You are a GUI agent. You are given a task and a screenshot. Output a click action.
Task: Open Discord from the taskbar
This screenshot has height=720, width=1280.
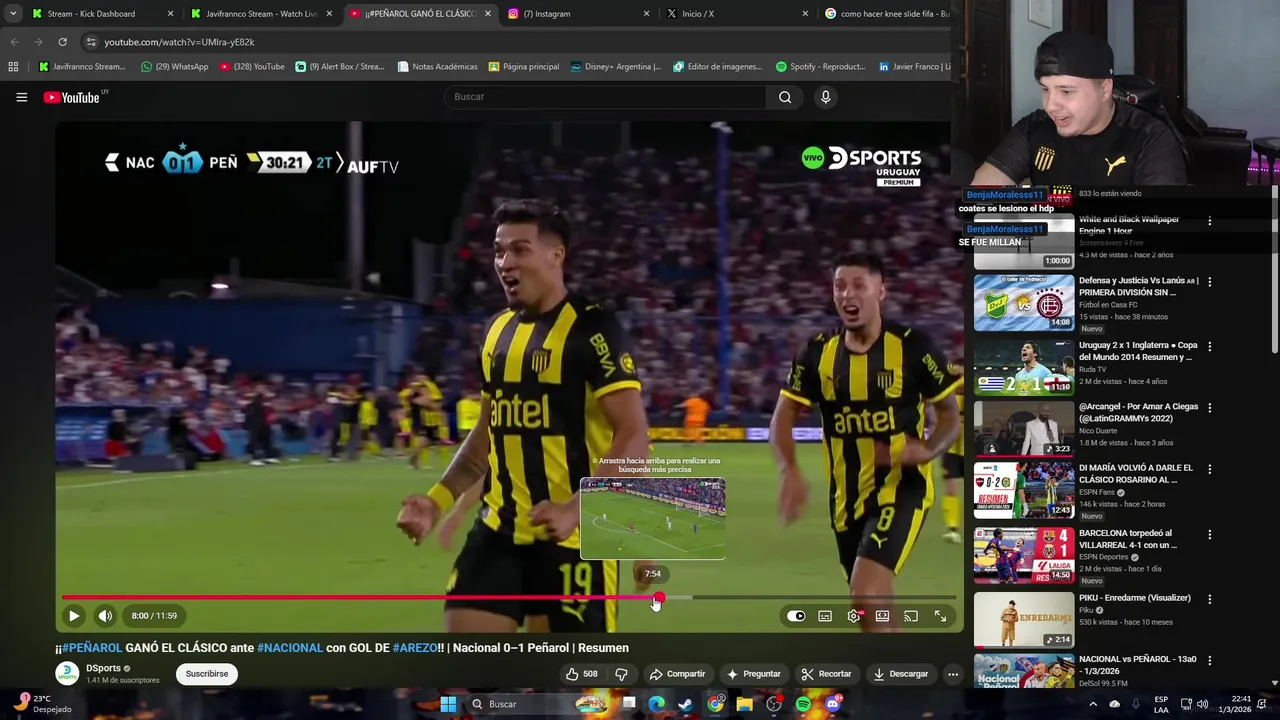click(832, 704)
